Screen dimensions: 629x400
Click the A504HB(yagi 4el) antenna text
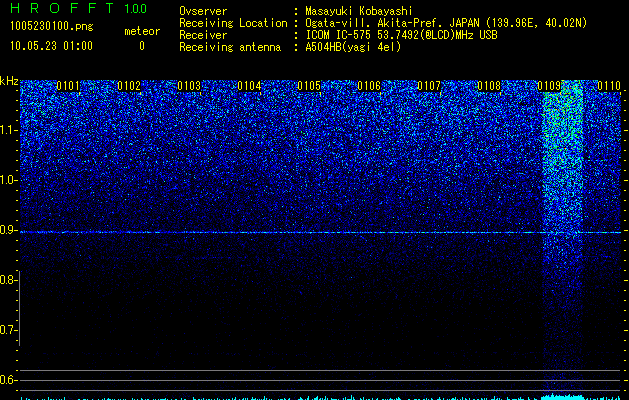tap(353, 47)
